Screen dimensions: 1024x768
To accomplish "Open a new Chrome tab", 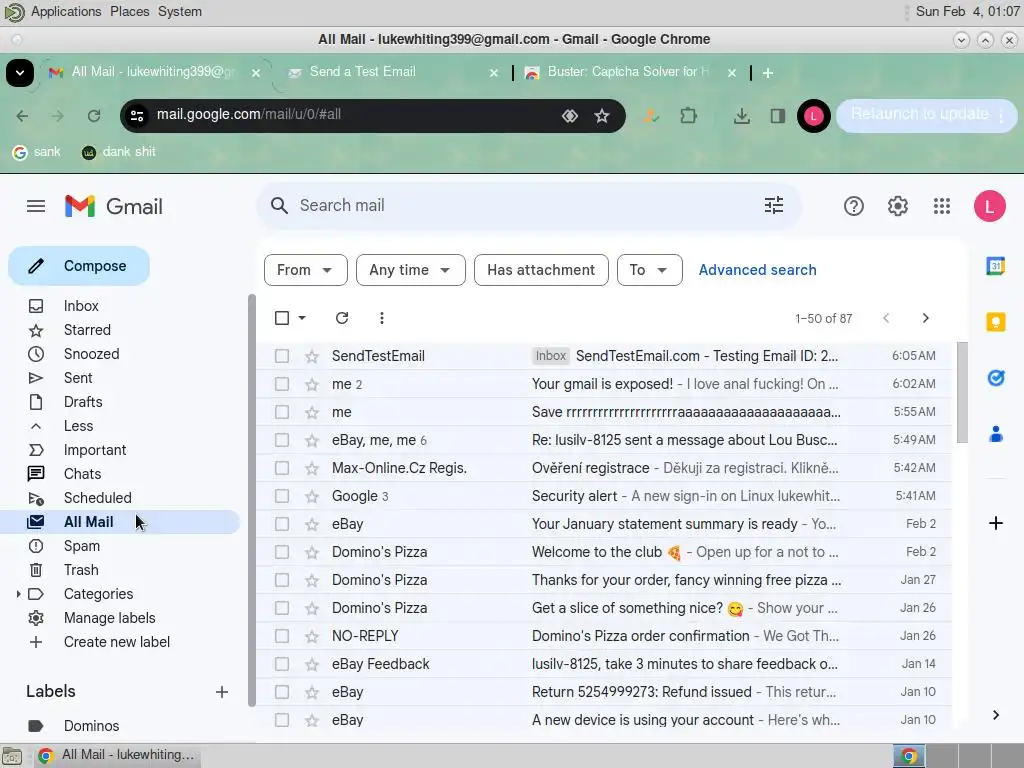I will [768, 73].
